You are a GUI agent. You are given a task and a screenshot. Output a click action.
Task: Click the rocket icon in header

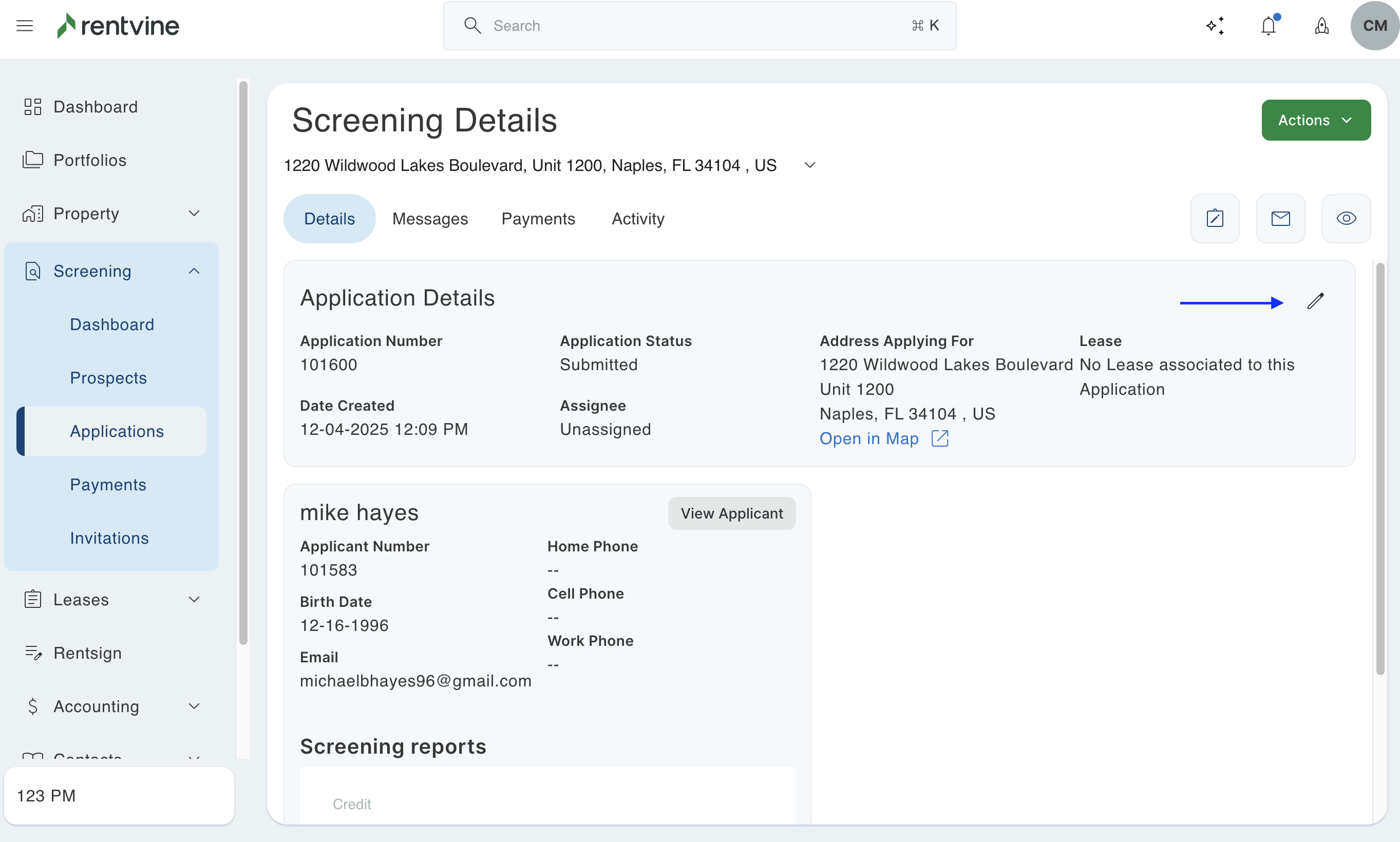[1322, 26]
